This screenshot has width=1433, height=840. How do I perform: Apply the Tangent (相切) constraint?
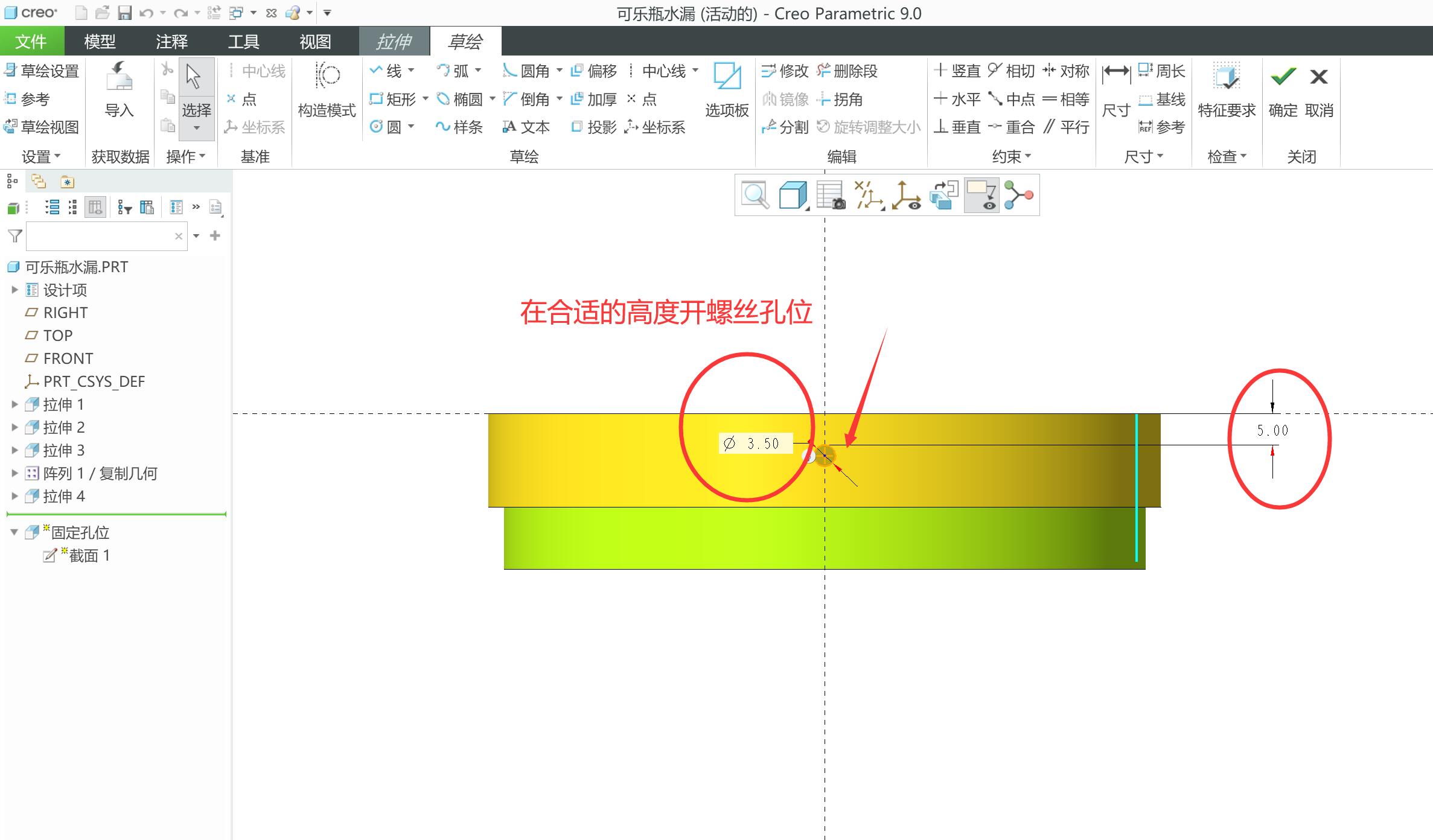[x=1011, y=71]
